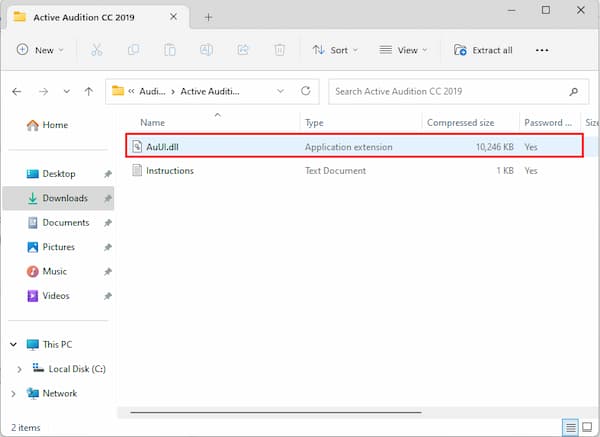Screen dimensions: 600x437
Task: Open Downloads in navigation pane
Action: click(57, 198)
